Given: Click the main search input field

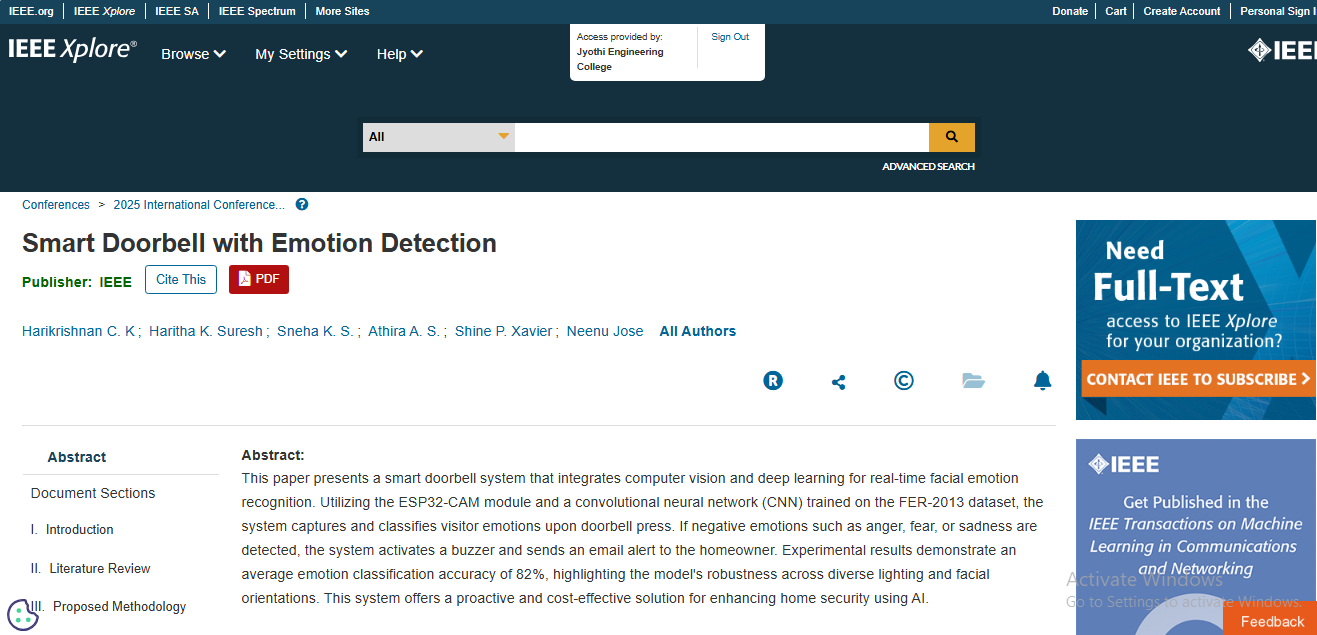Looking at the screenshot, I should pos(721,137).
